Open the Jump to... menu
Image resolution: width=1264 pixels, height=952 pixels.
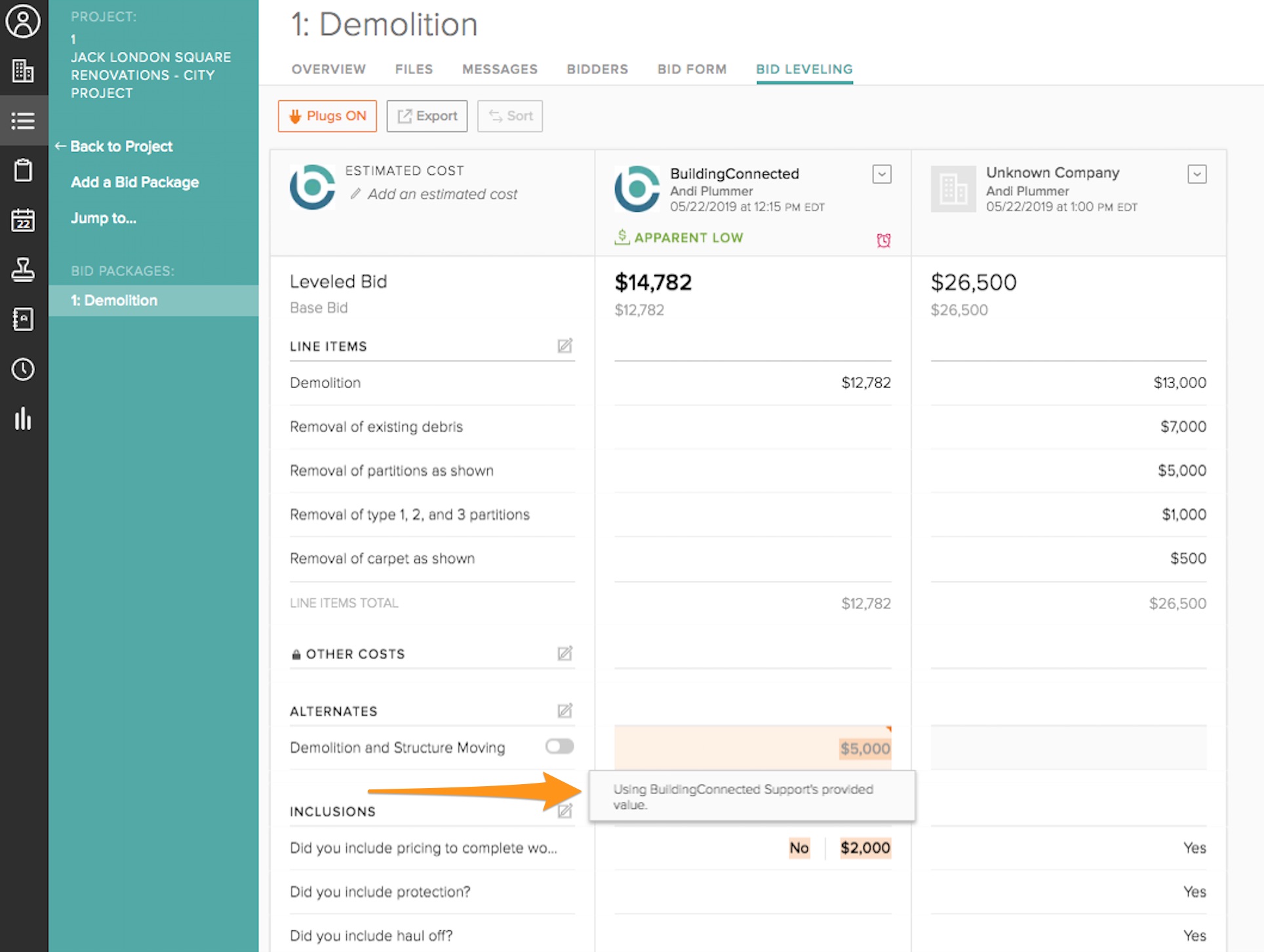coord(104,218)
